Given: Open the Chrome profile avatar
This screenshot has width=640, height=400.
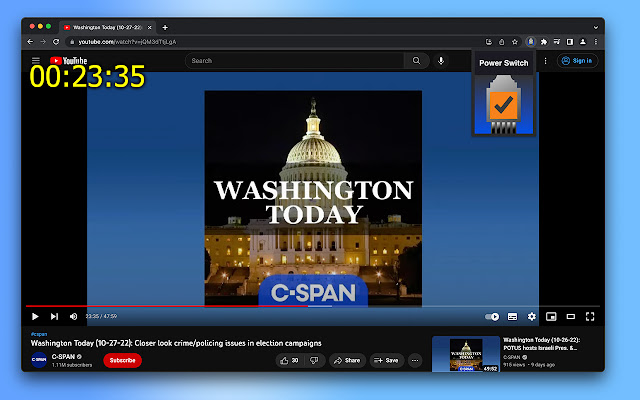Looking at the screenshot, I should tap(583, 42).
